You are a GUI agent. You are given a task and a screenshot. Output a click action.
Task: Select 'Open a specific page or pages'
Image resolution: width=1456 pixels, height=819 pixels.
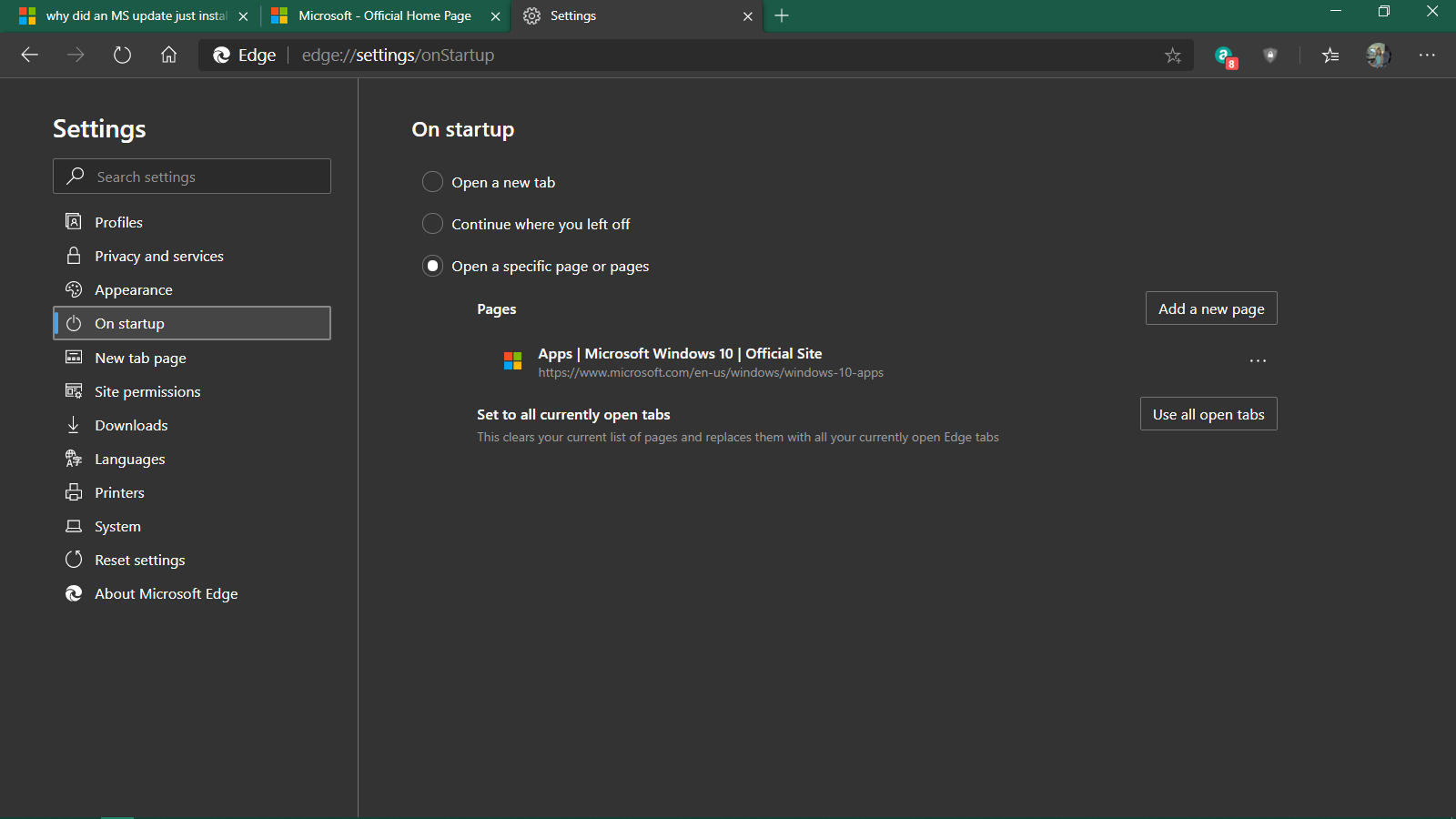(x=432, y=266)
